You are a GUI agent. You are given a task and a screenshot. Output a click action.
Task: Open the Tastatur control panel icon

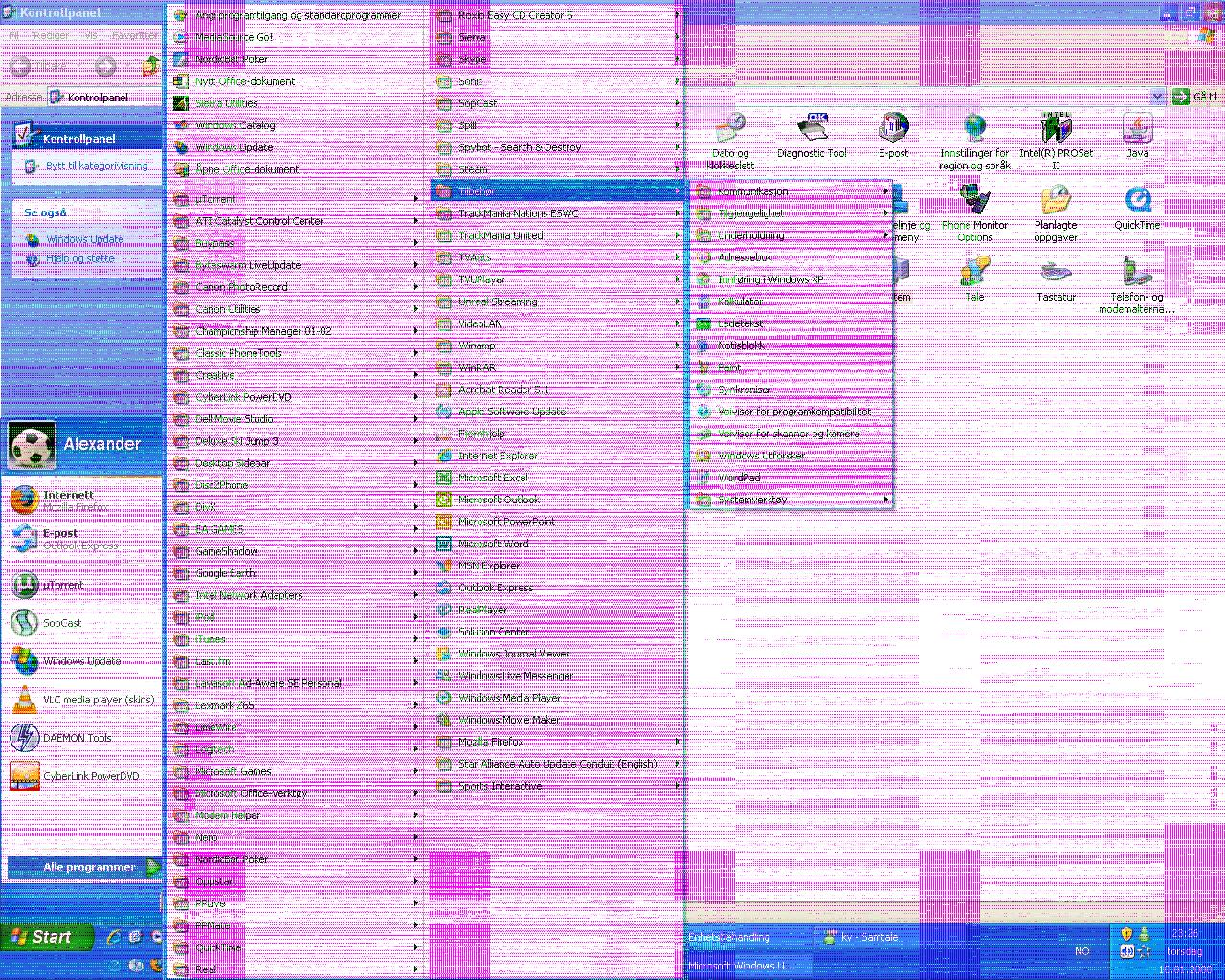tap(1056, 279)
